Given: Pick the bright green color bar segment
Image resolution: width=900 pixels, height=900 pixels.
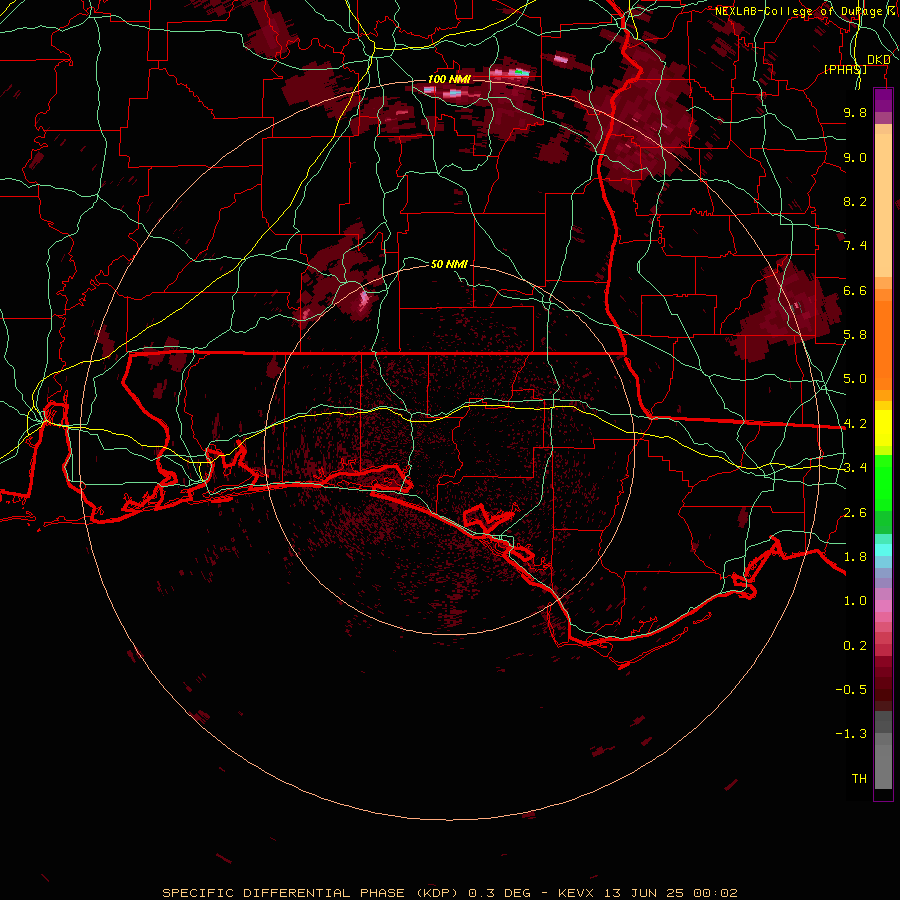Looking at the screenshot, I should (x=883, y=483).
